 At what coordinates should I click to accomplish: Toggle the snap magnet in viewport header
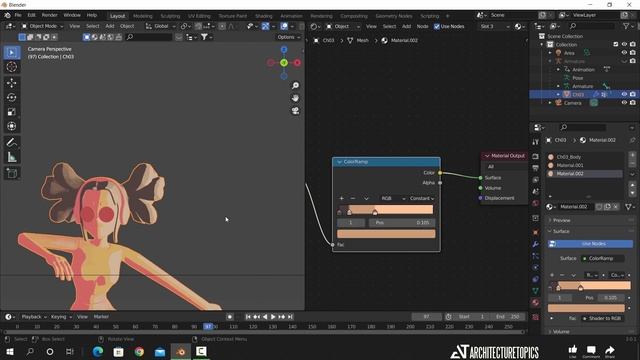tap(198, 26)
